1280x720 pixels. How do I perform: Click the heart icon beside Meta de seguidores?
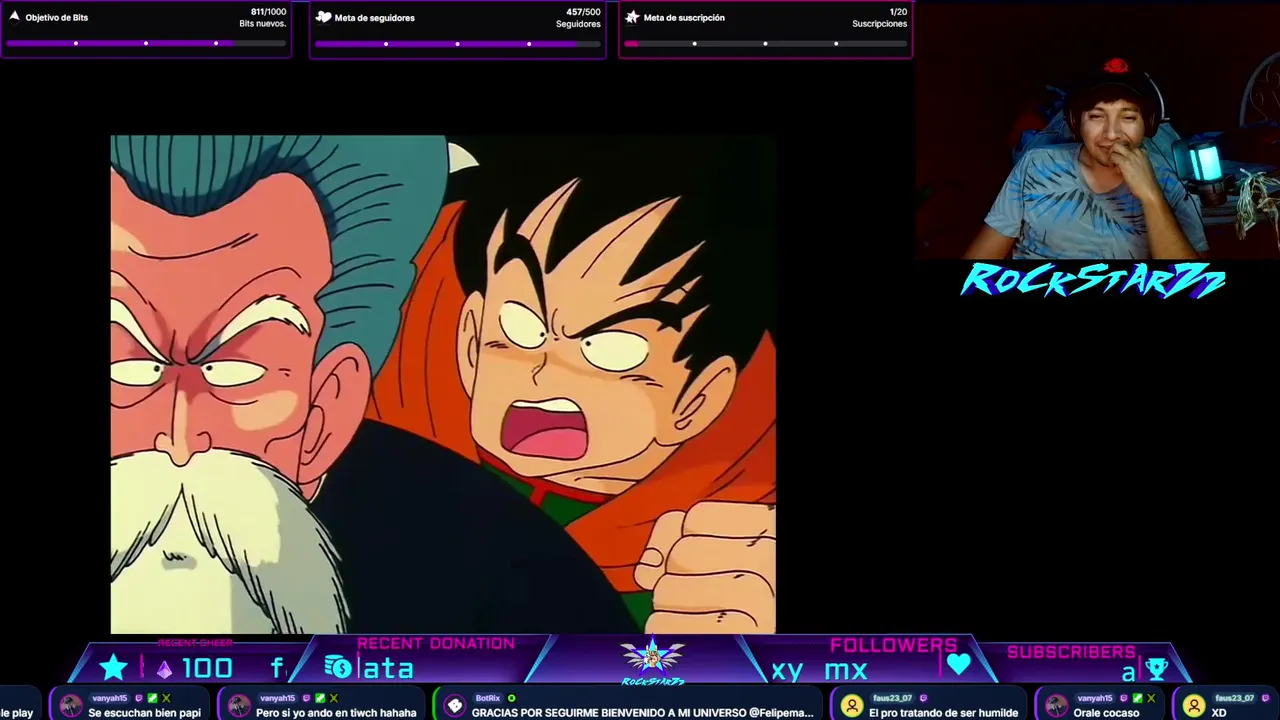click(x=323, y=17)
